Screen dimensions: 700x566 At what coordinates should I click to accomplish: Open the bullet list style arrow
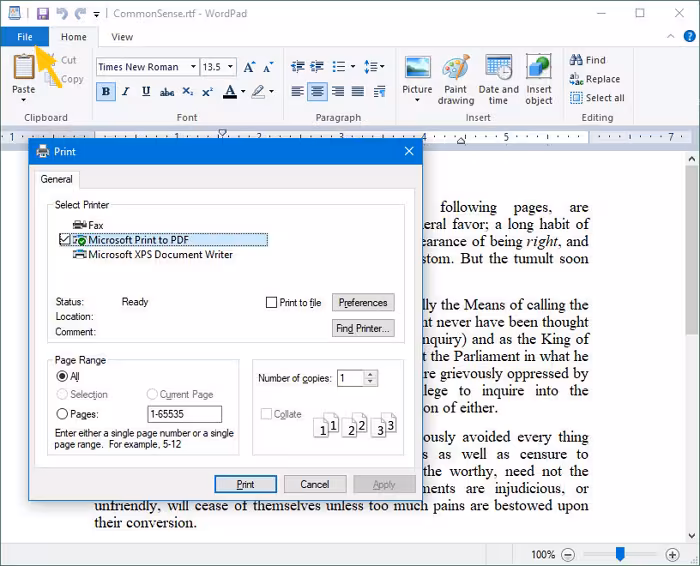tap(353, 67)
